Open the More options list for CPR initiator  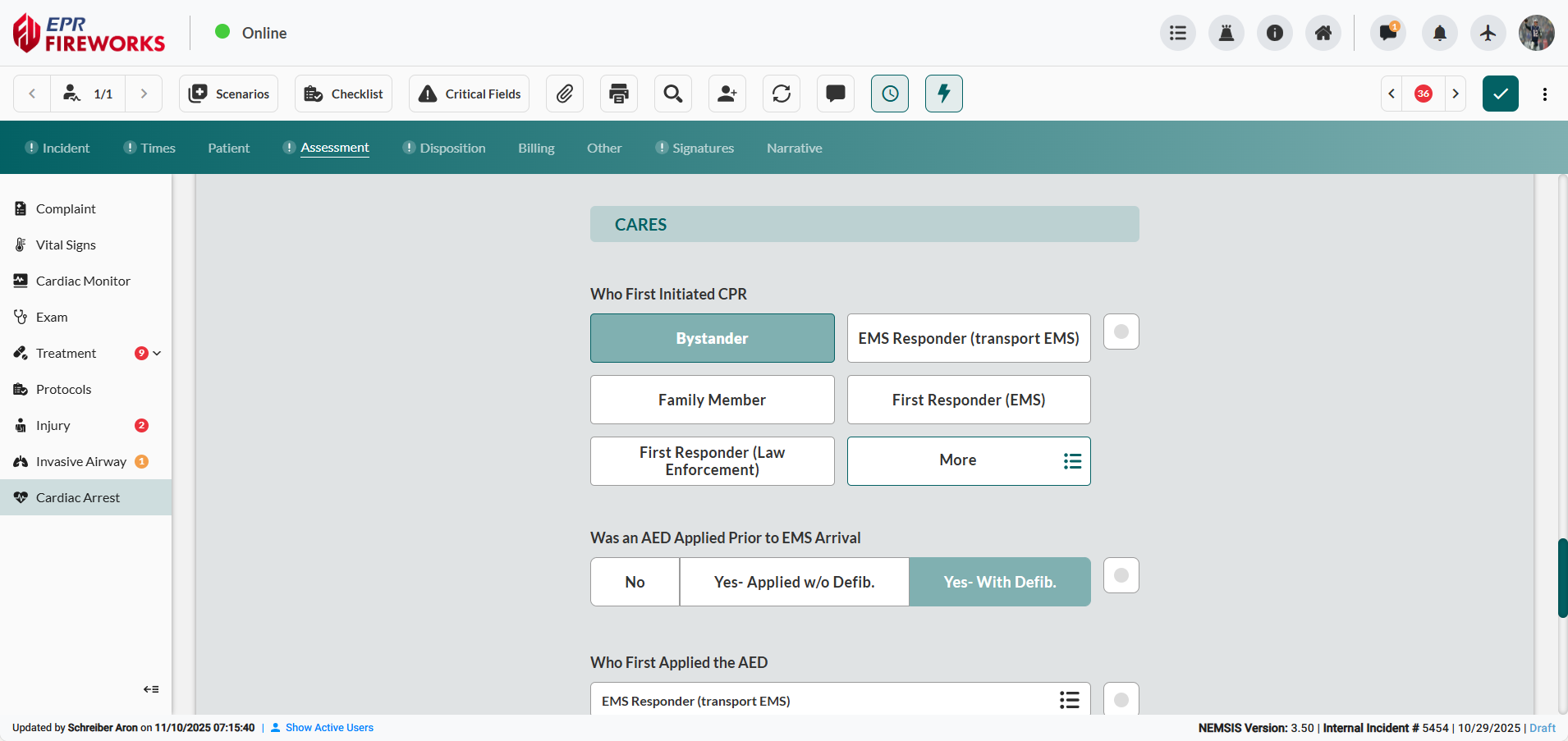pyautogui.click(x=969, y=461)
